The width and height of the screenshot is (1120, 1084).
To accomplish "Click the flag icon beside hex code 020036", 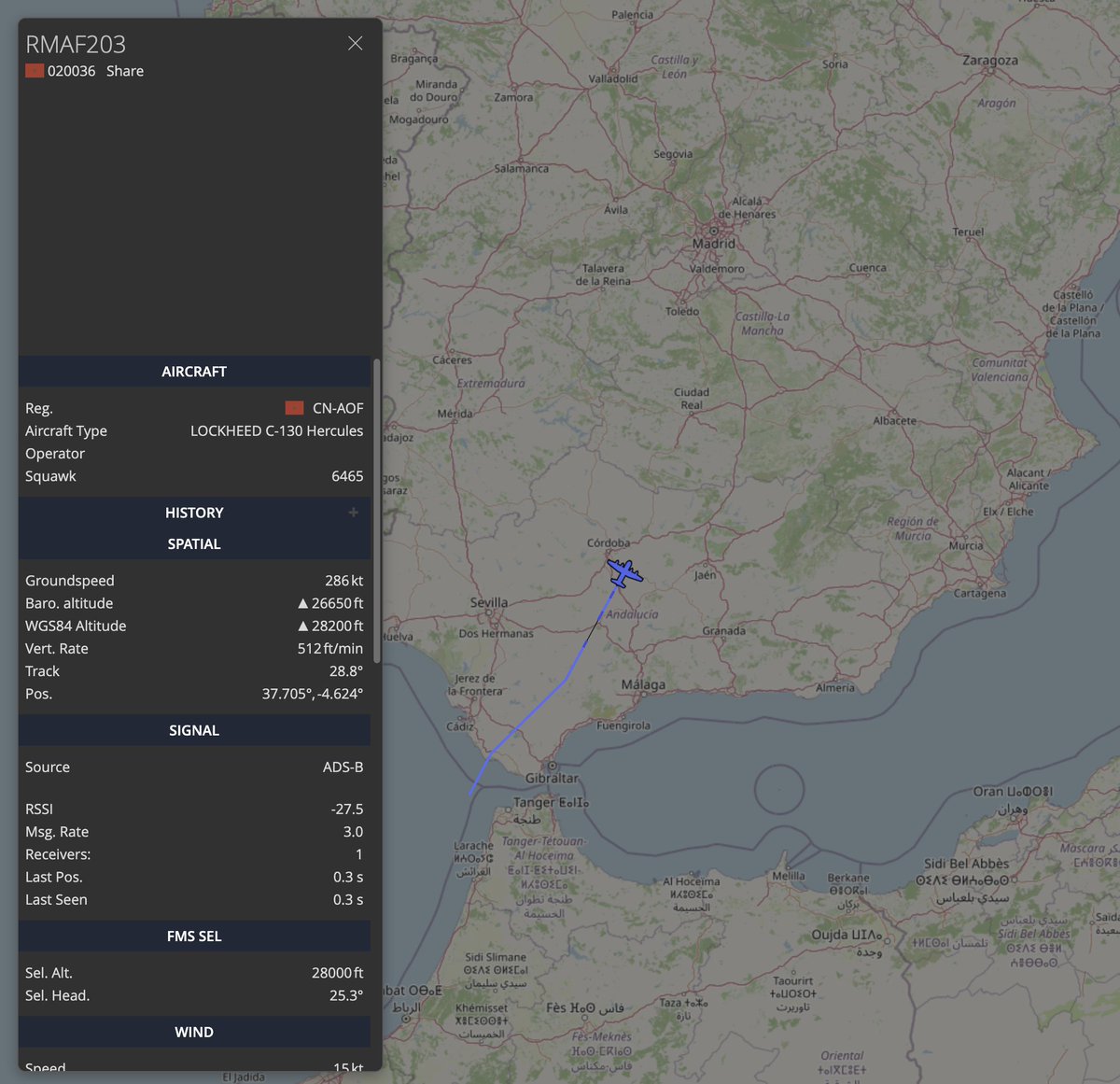I will pyautogui.click(x=35, y=71).
